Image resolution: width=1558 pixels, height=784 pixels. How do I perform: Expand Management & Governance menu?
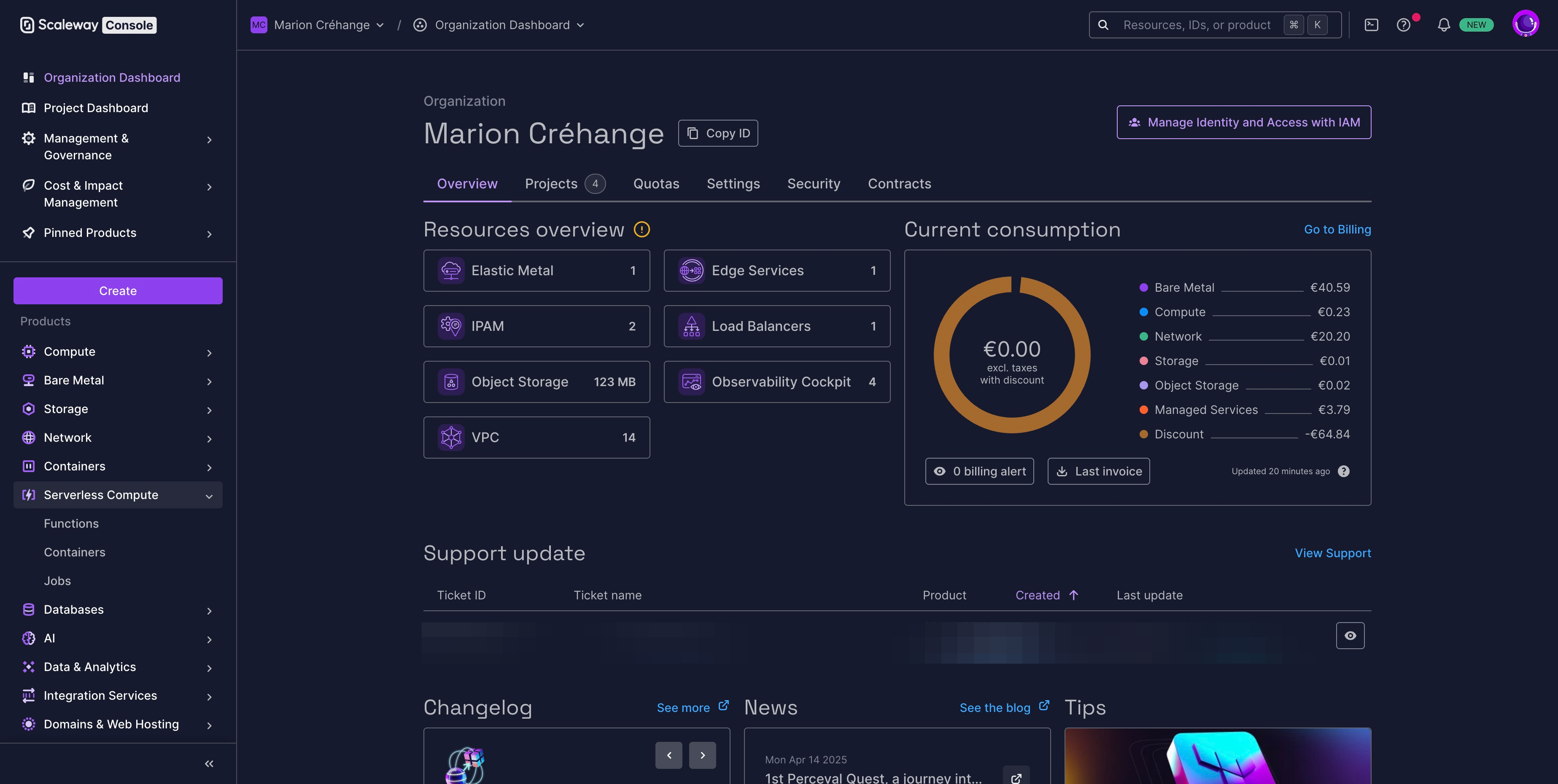pos(118,147)
